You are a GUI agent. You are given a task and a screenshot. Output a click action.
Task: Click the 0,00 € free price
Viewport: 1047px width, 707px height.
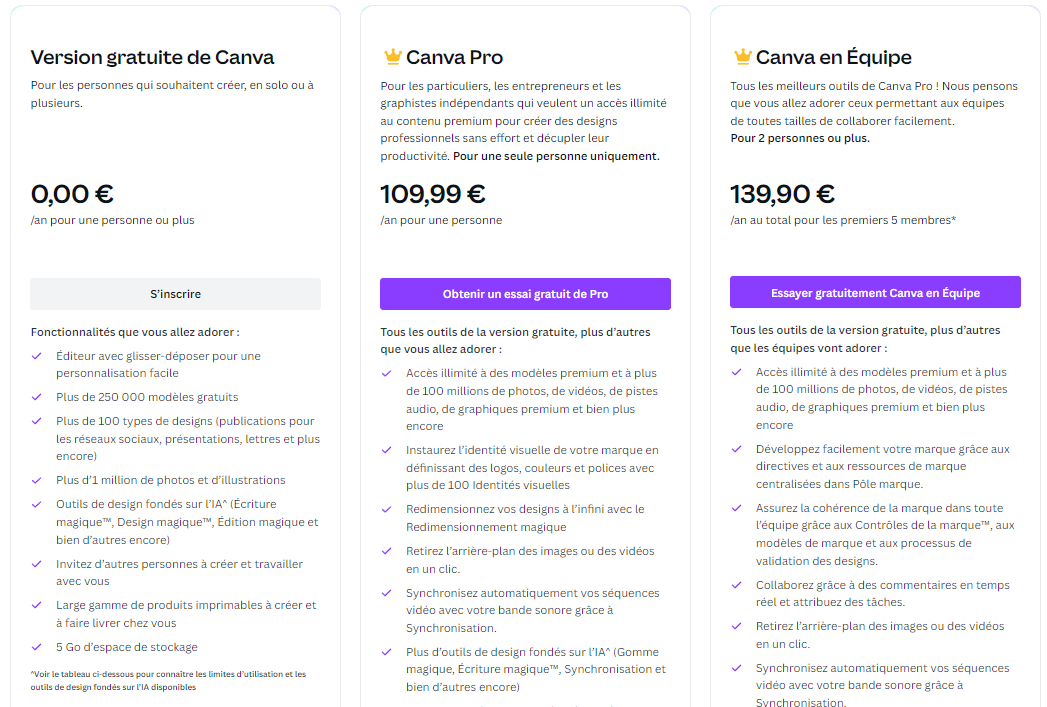(72, 193)
